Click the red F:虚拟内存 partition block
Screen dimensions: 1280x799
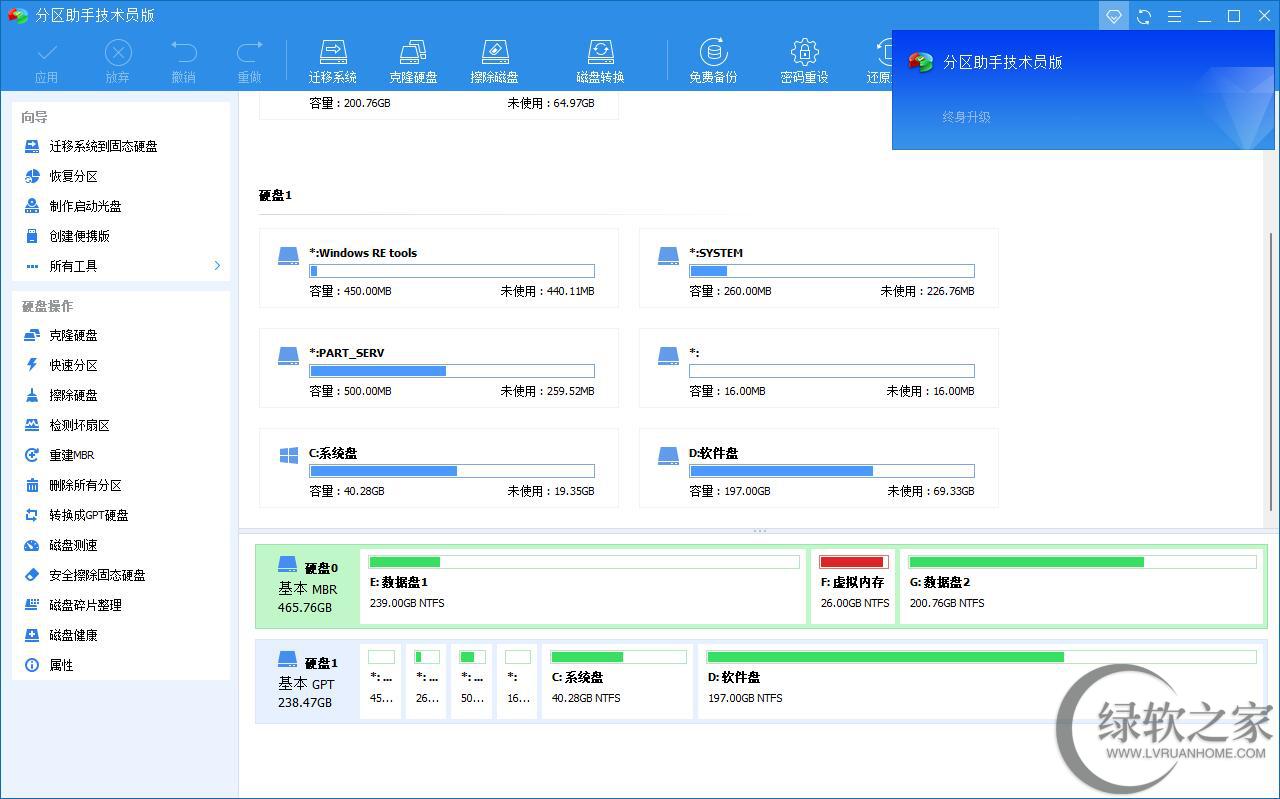852,585
